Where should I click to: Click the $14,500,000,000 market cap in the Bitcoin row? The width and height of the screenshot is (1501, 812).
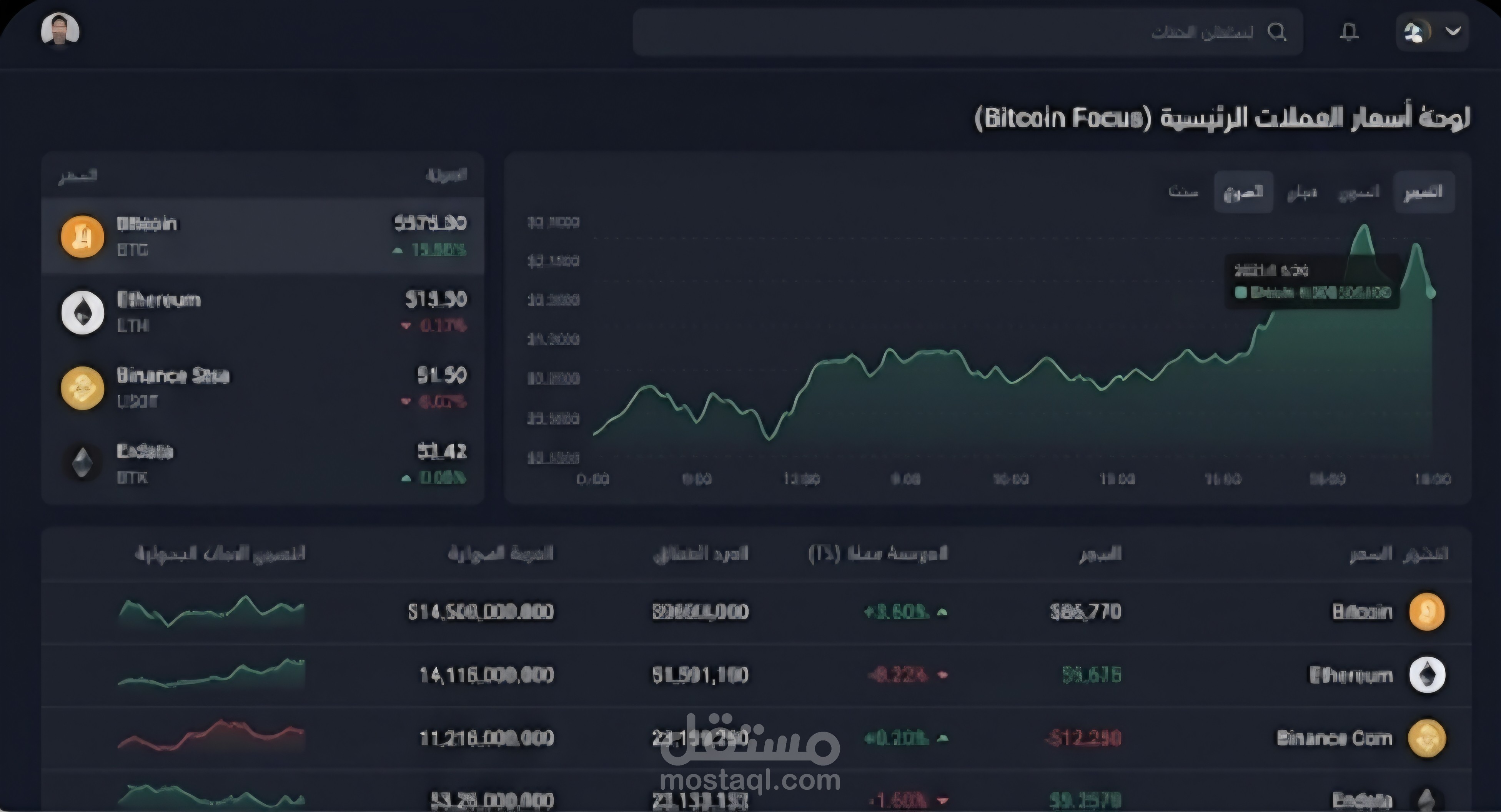481,612
